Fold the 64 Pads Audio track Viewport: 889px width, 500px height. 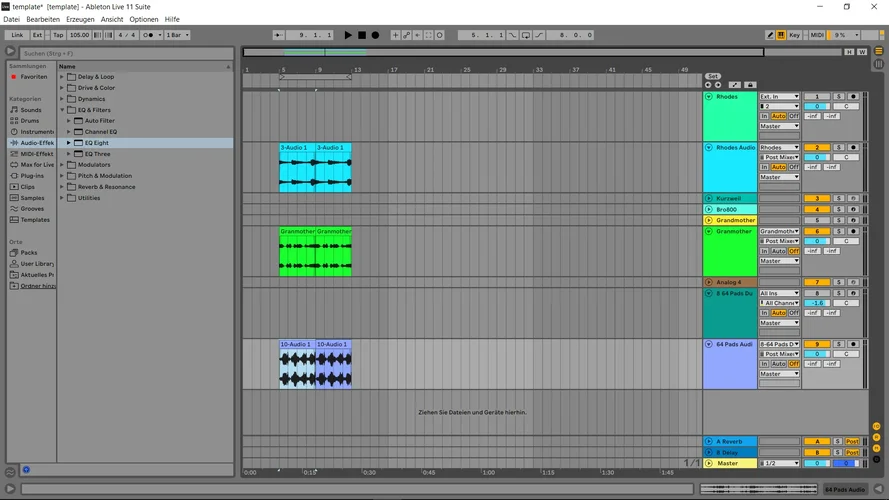[709, 344]
